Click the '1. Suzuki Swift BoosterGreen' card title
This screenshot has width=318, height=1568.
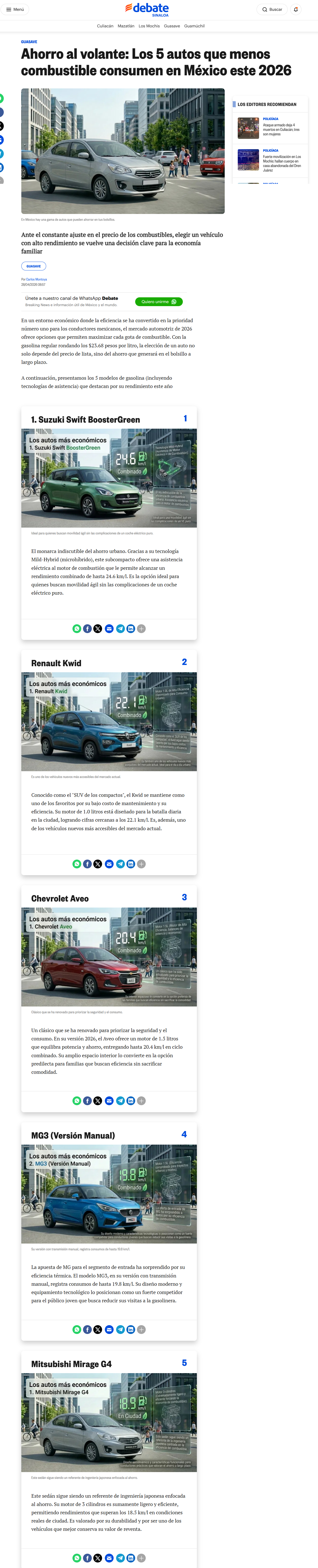pos(86,419)
